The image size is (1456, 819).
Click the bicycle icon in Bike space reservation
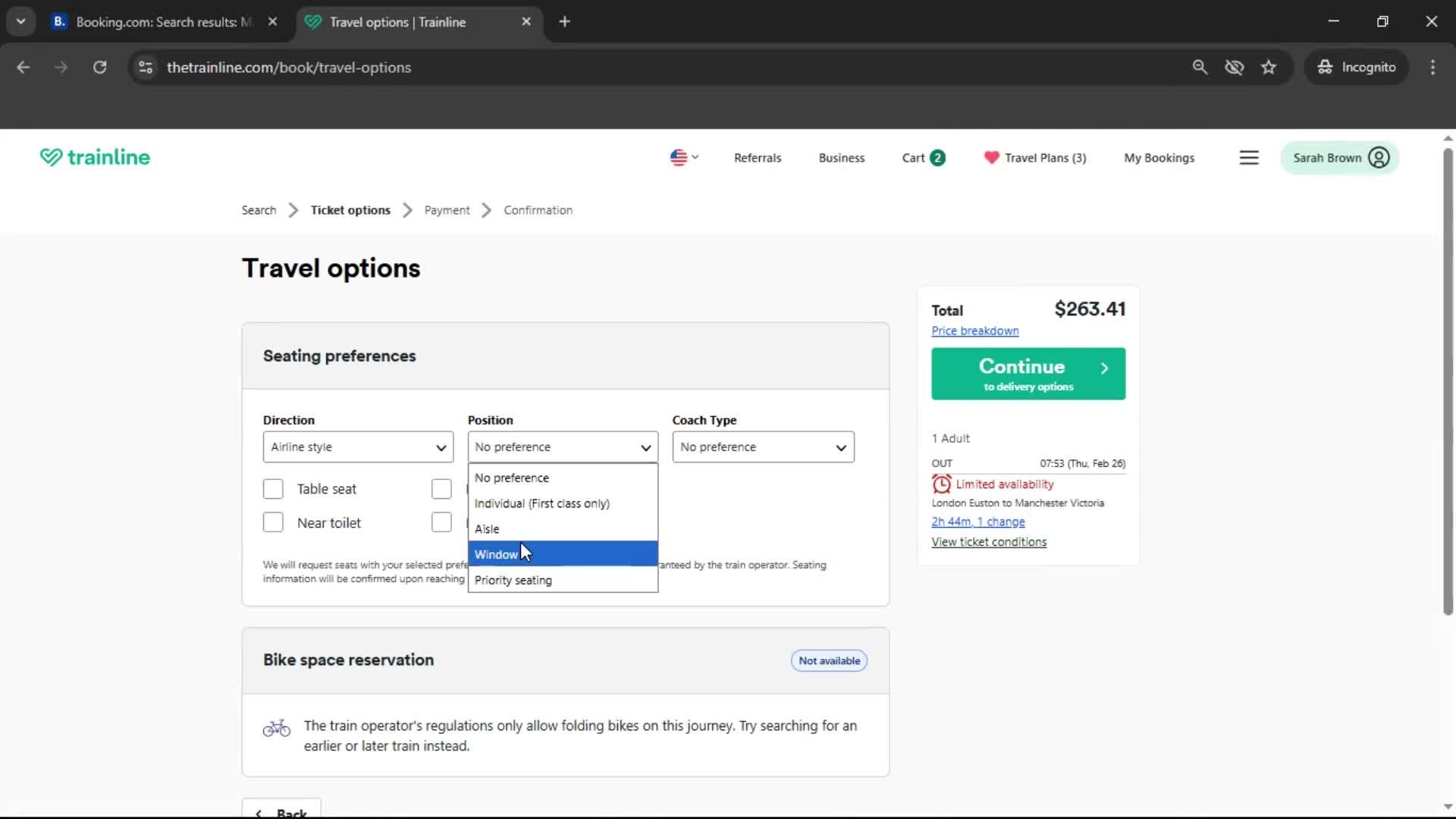pos(276,727)
